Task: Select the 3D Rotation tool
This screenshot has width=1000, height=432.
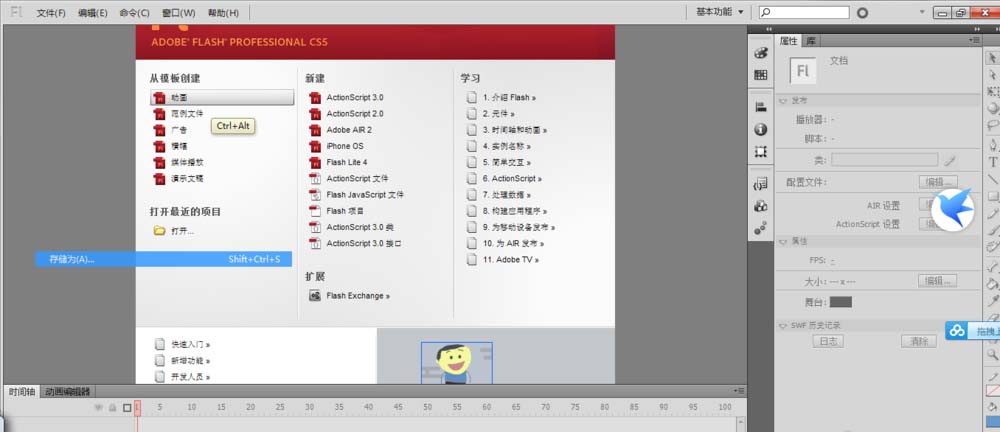Action: (992, 108)
